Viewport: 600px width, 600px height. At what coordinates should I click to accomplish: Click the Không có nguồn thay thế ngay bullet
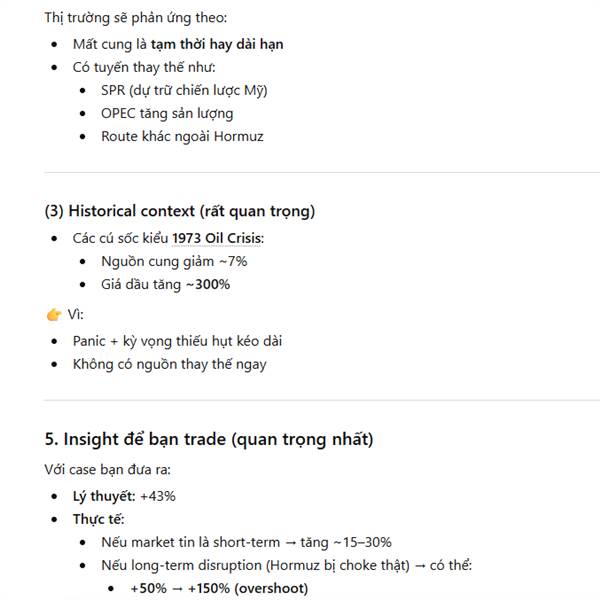click(169, 364)
